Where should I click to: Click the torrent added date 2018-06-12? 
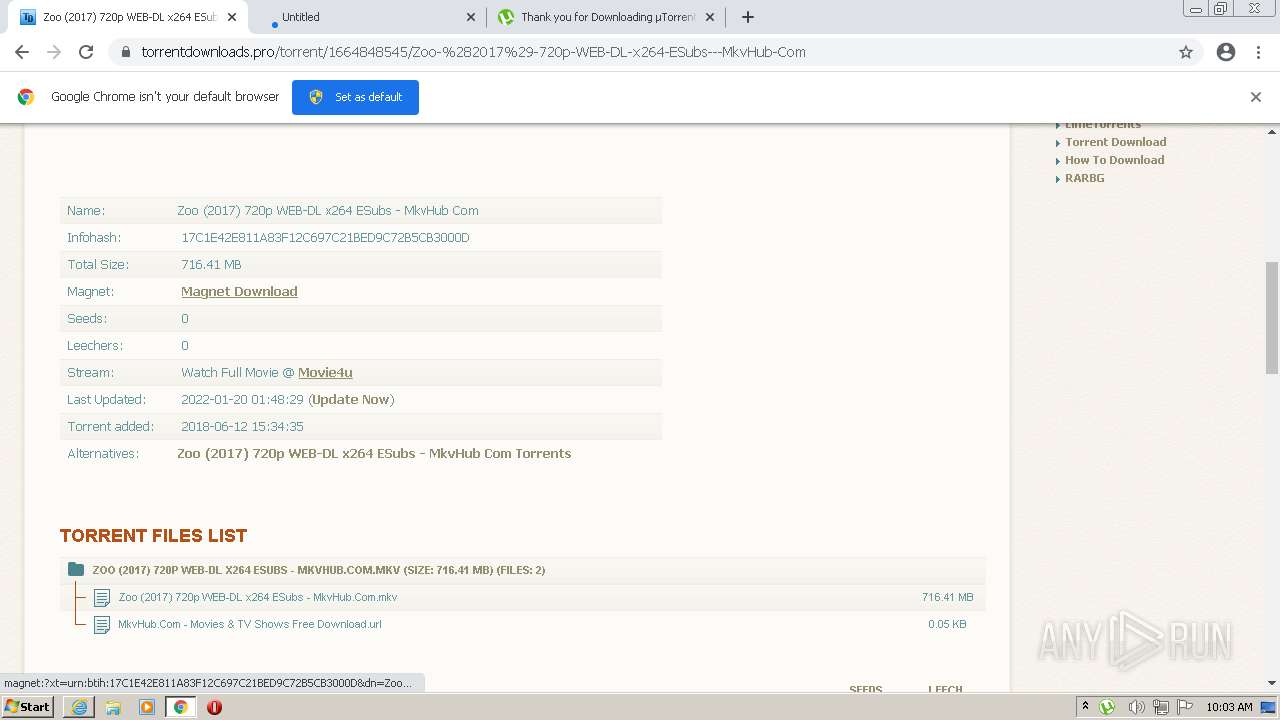point(242,427)
